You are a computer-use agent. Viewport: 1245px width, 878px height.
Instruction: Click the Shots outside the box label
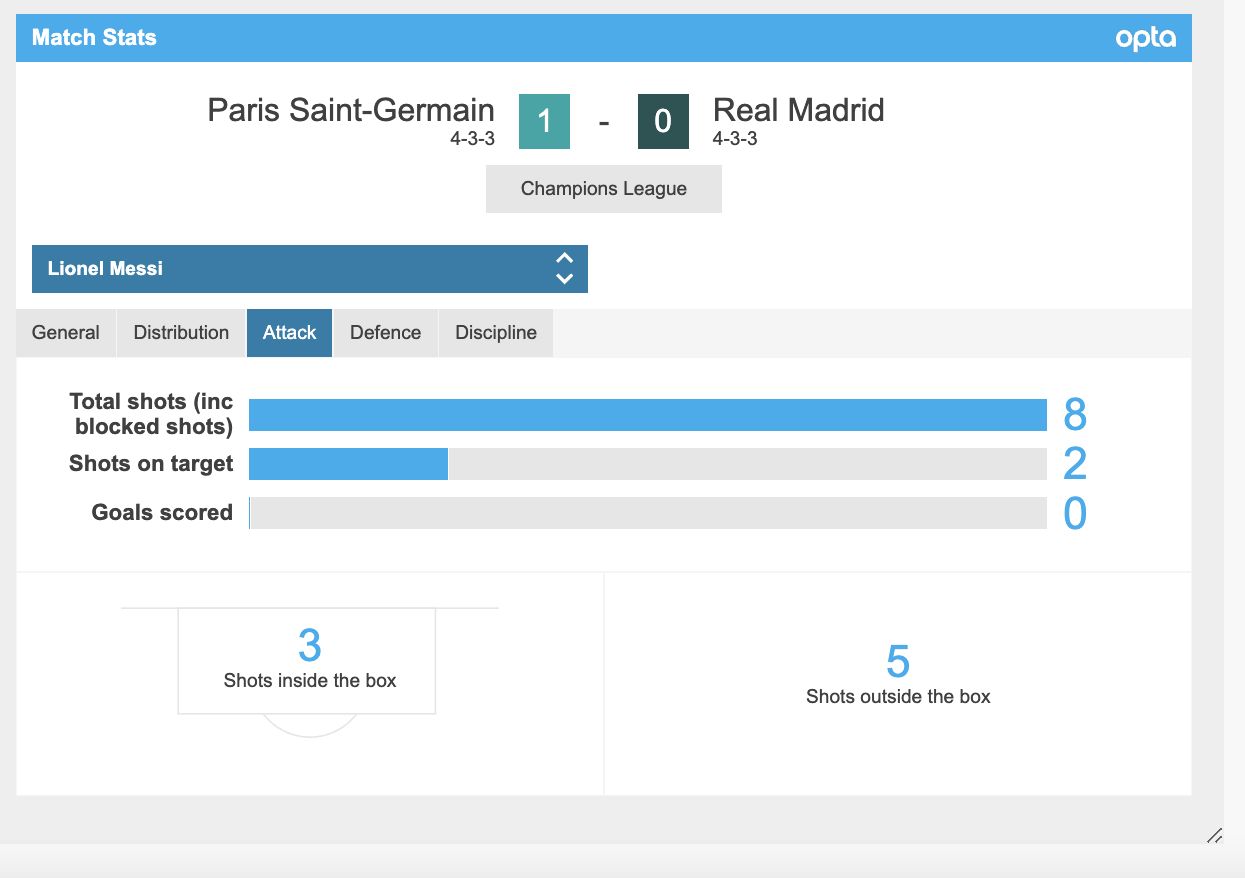click(898, 696)
